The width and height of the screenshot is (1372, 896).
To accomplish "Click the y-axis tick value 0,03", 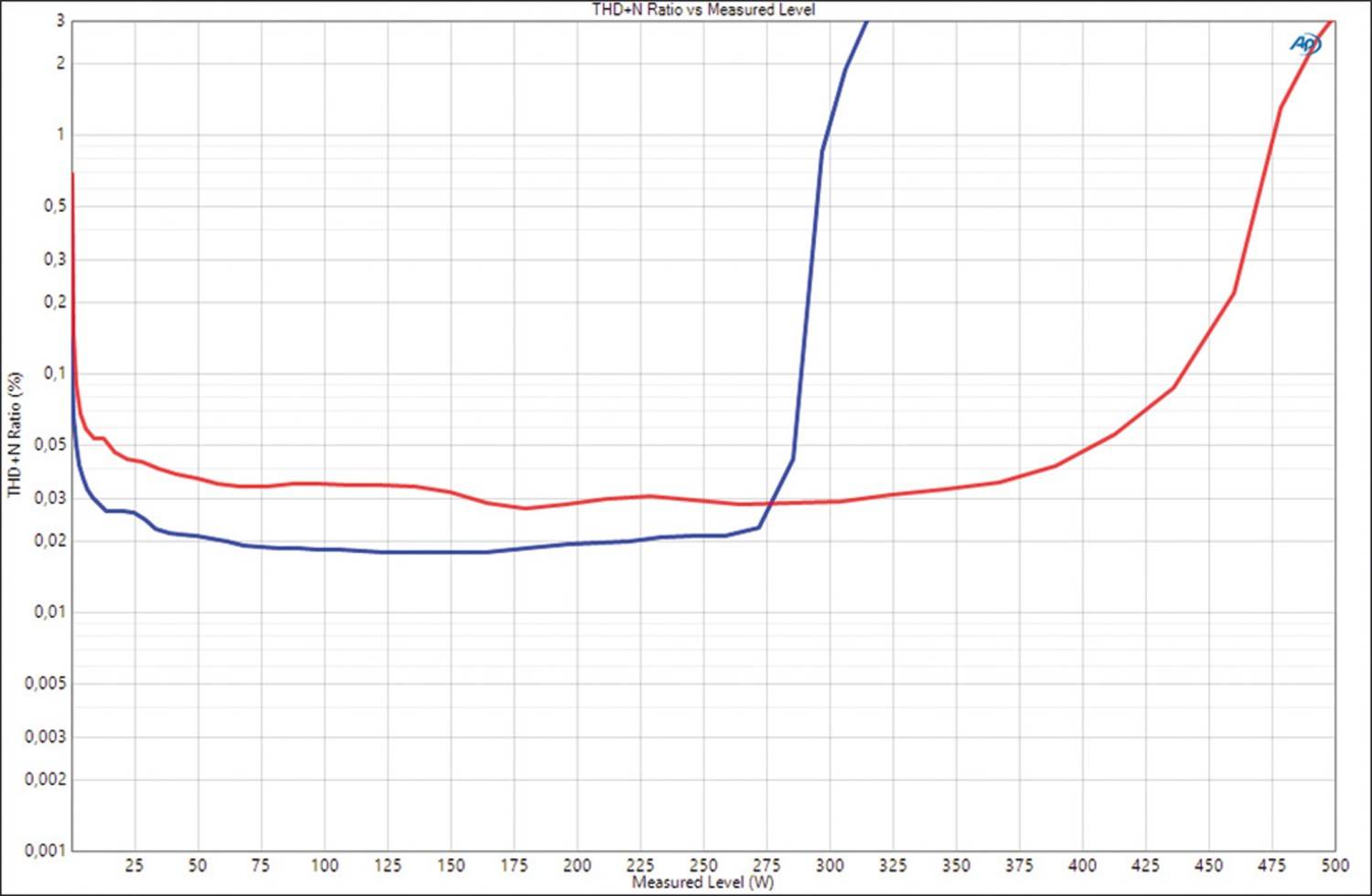I will (50, 498).
